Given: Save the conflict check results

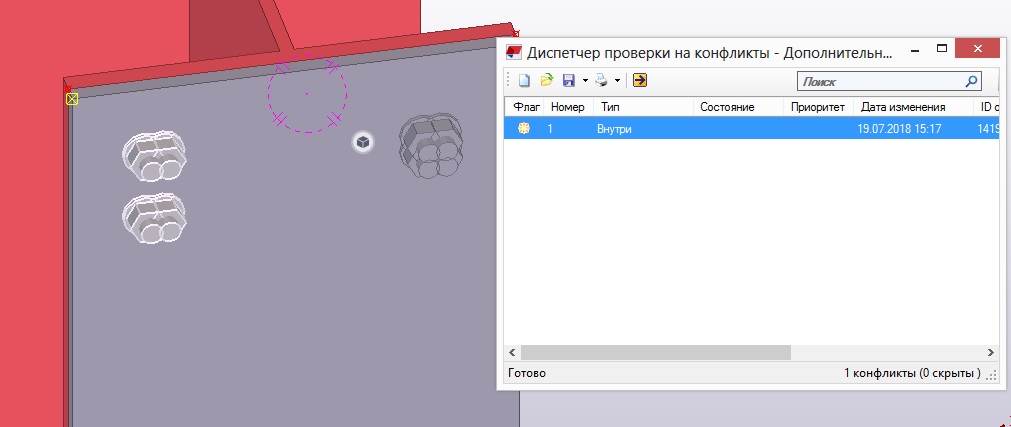Looking at the screenshot, I should point(569,81).
